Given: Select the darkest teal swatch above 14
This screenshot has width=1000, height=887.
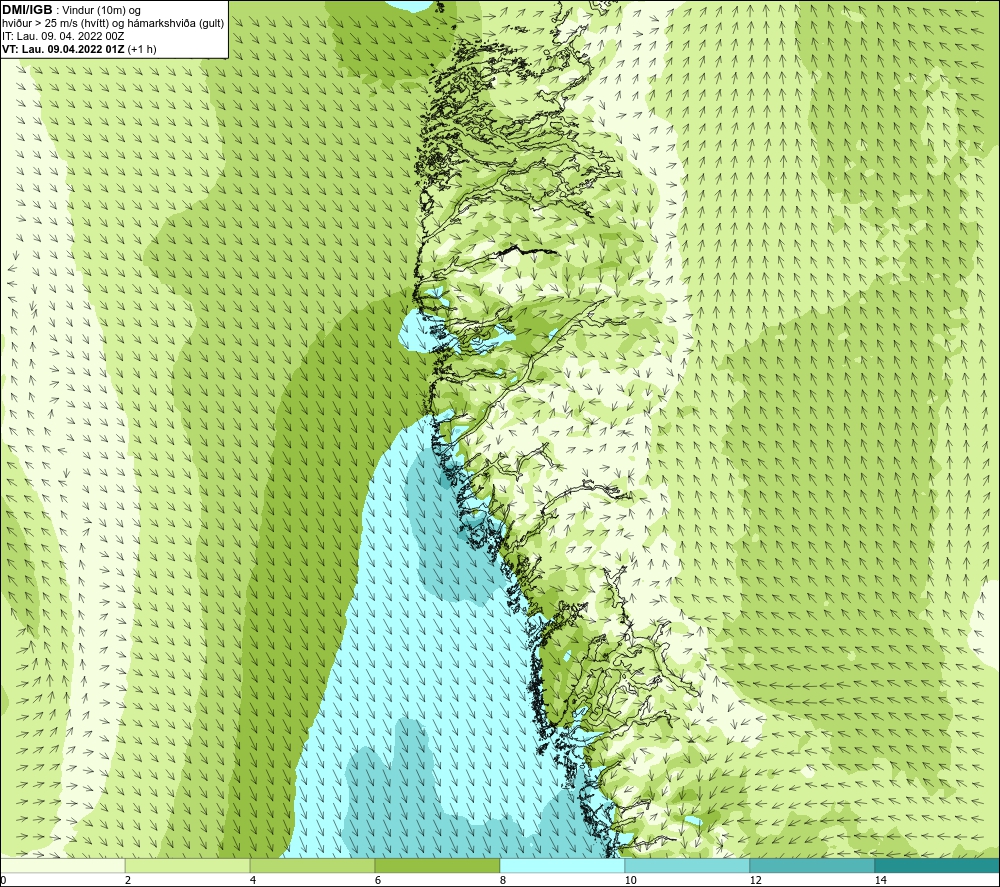Looking at the screenshot, I should pyautogui.click(x=937, y=866).
